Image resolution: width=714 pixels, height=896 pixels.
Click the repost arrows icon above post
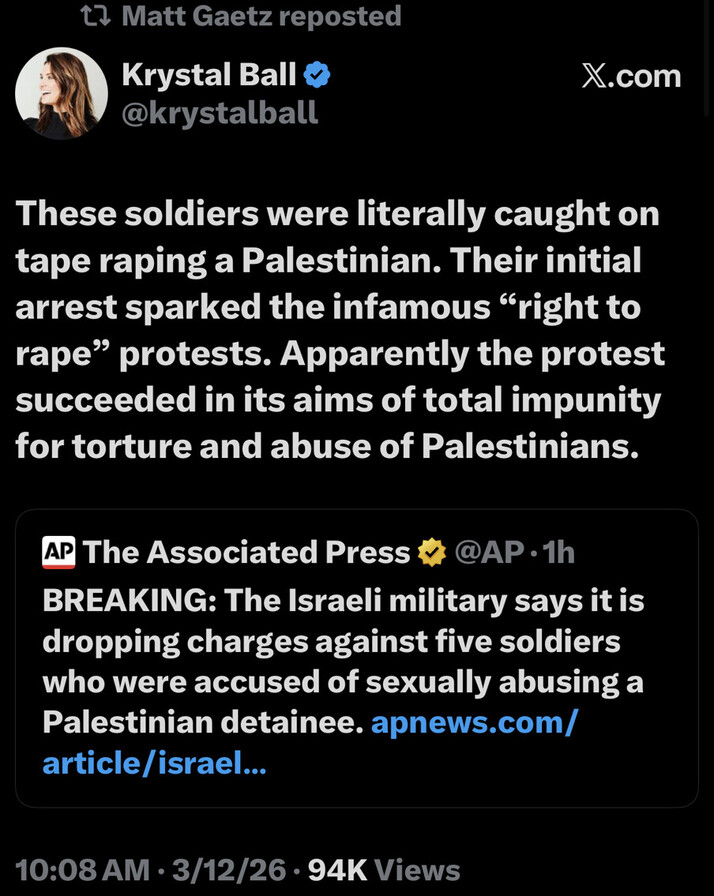pyautogui.click(x=95, y=16)
